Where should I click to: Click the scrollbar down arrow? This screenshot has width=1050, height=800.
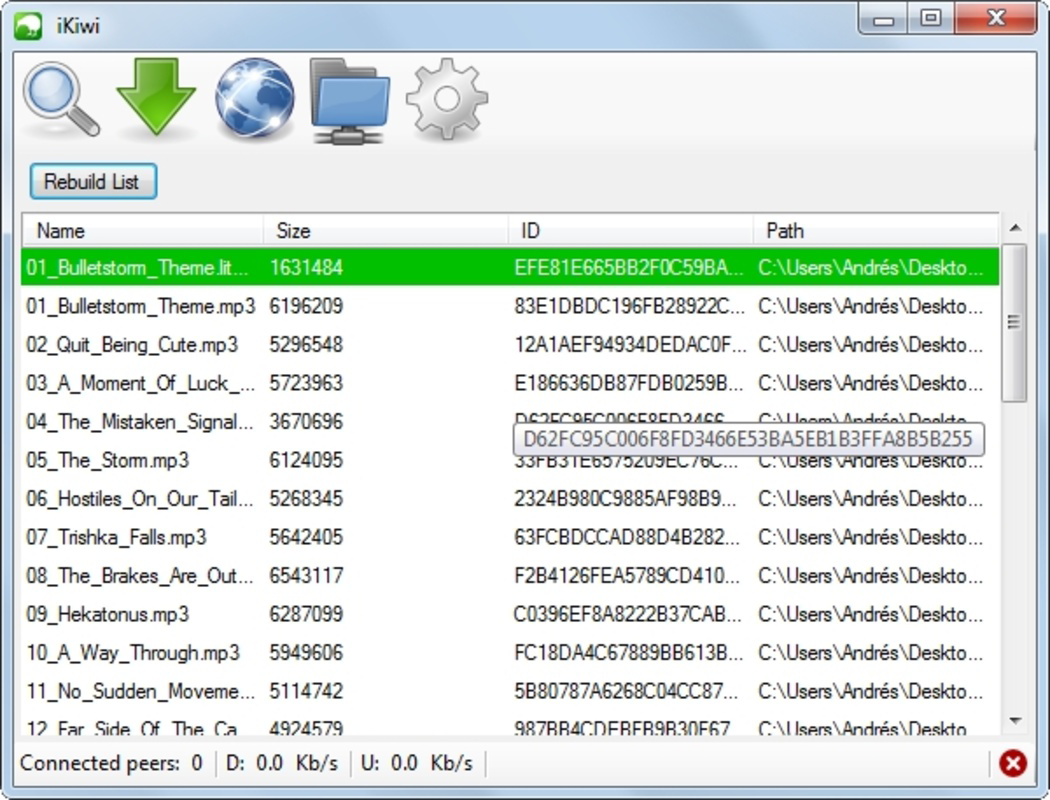tap(1015, 721)
